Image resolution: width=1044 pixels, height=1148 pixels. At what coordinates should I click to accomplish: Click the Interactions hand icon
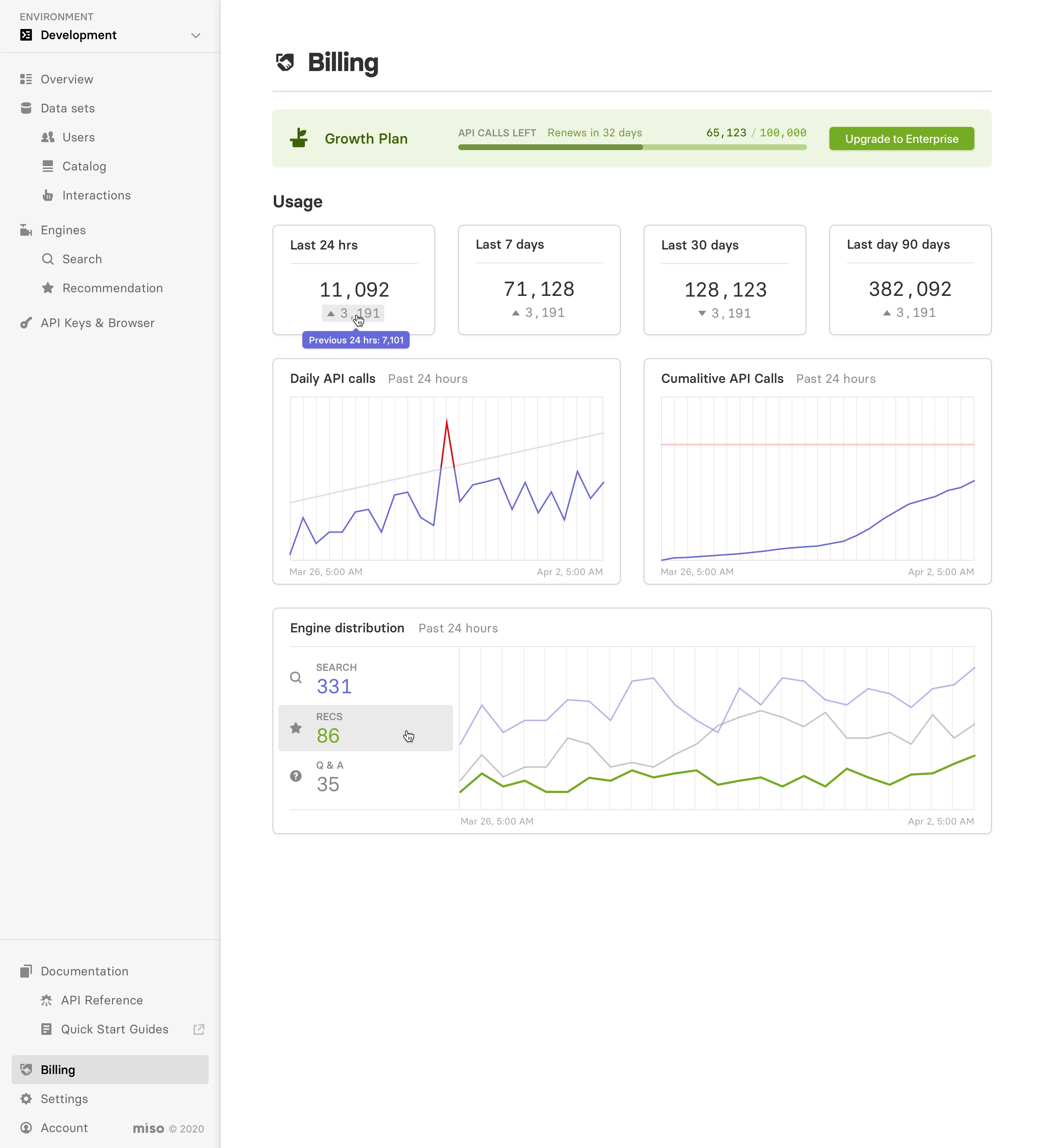tap(48, 195)
